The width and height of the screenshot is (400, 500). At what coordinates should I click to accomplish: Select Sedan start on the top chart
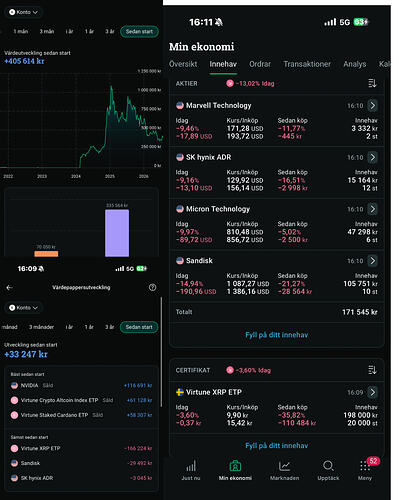pyautogui.click(x=139, y=31)
